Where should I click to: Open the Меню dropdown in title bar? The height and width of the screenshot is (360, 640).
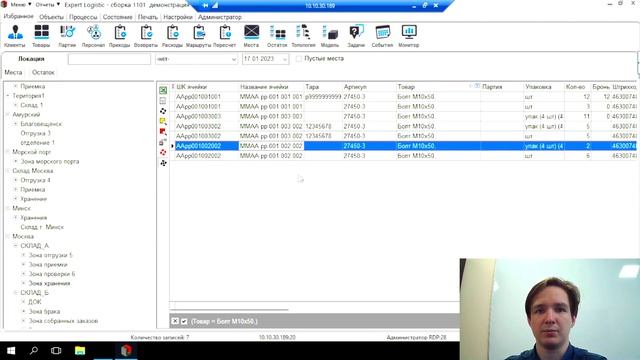tap(20, 4)
